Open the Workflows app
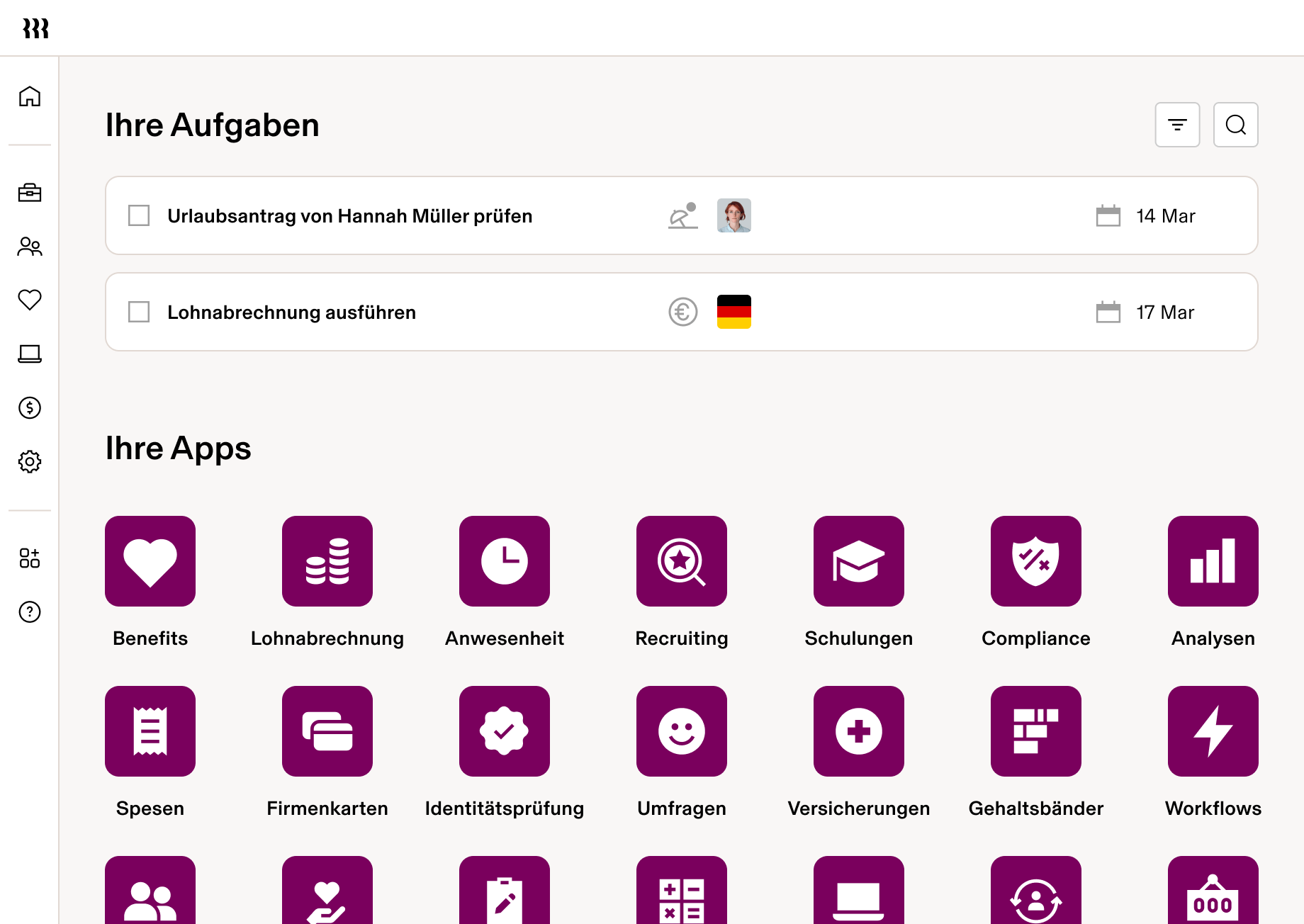 coord(1213,731)
